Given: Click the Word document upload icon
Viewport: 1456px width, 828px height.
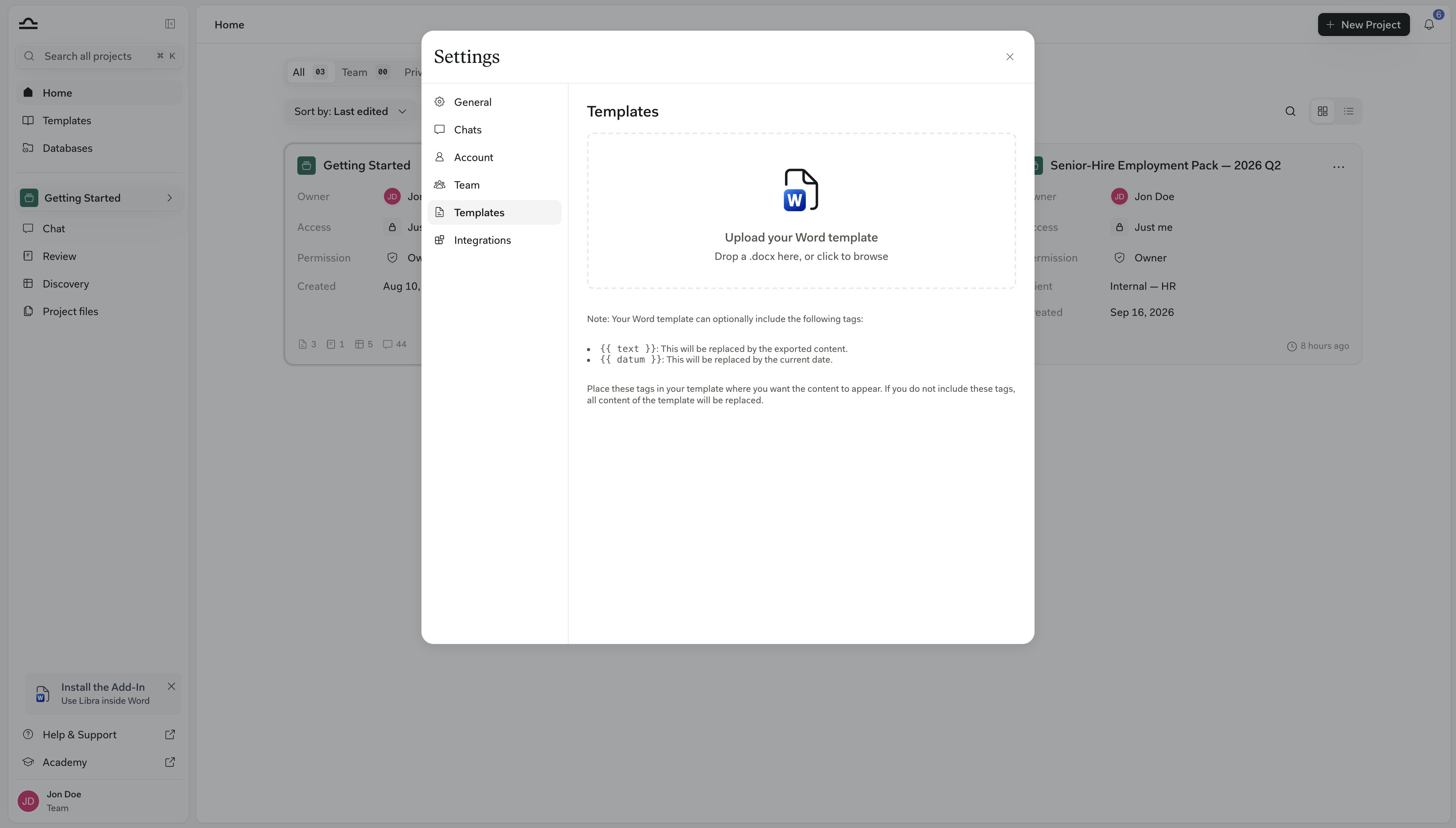Looking at the screenshot, I should (801, 190).
